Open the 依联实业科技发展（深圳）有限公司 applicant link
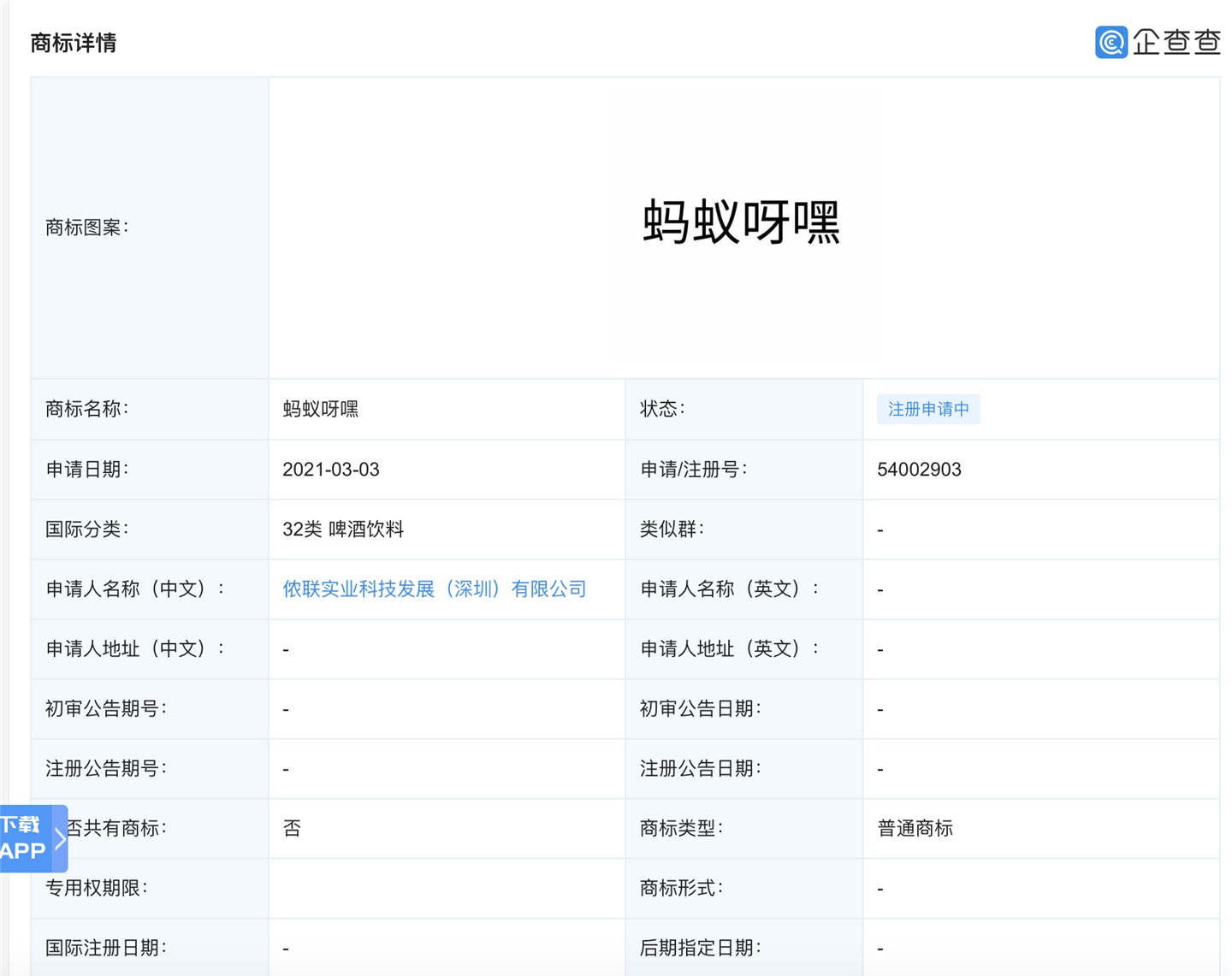 pos(434,589)
